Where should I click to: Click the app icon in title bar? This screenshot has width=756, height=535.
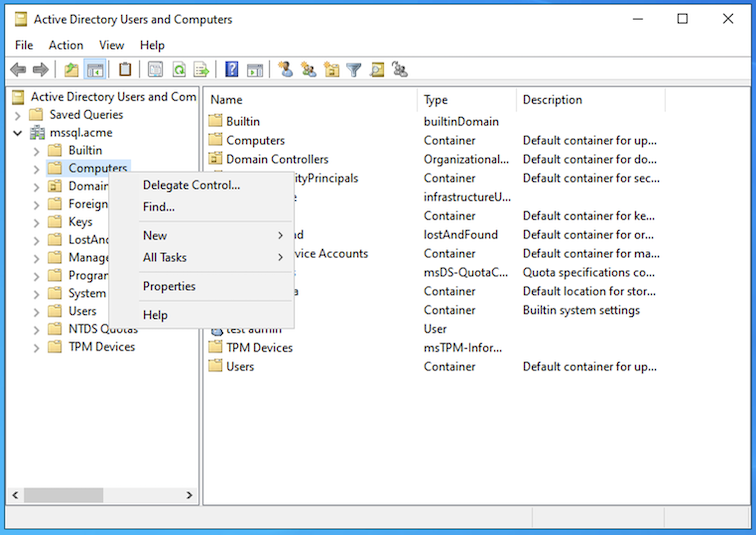21,19
